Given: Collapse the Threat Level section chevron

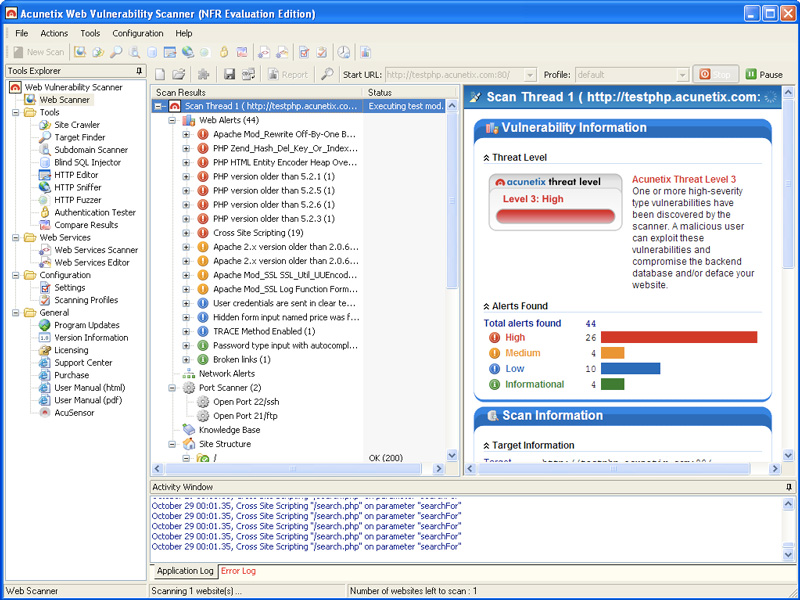Looking at the screenshot, I should coord(486,158).
